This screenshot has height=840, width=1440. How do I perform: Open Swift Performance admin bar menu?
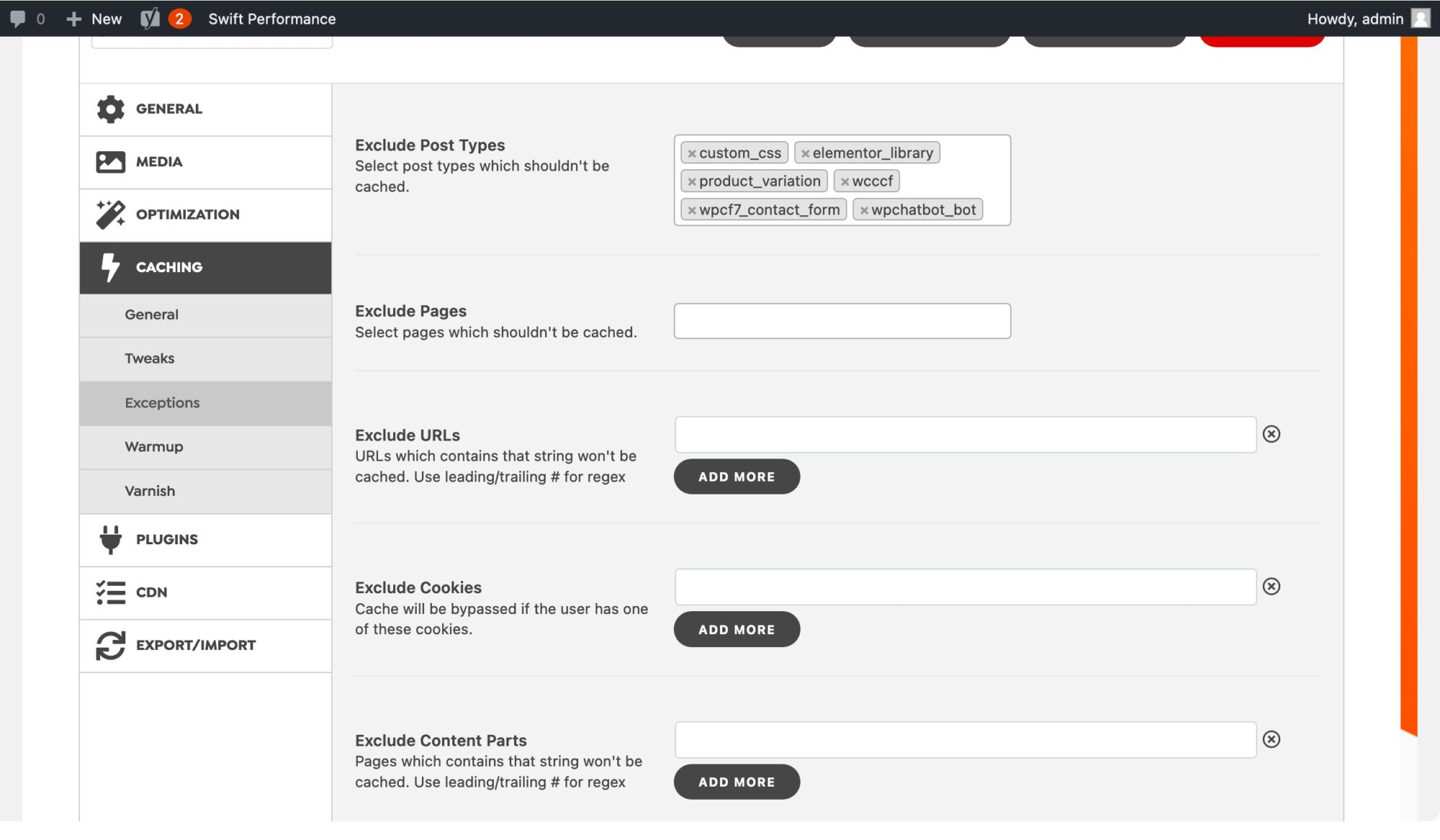pyautogui.click(x=272, y=19)
